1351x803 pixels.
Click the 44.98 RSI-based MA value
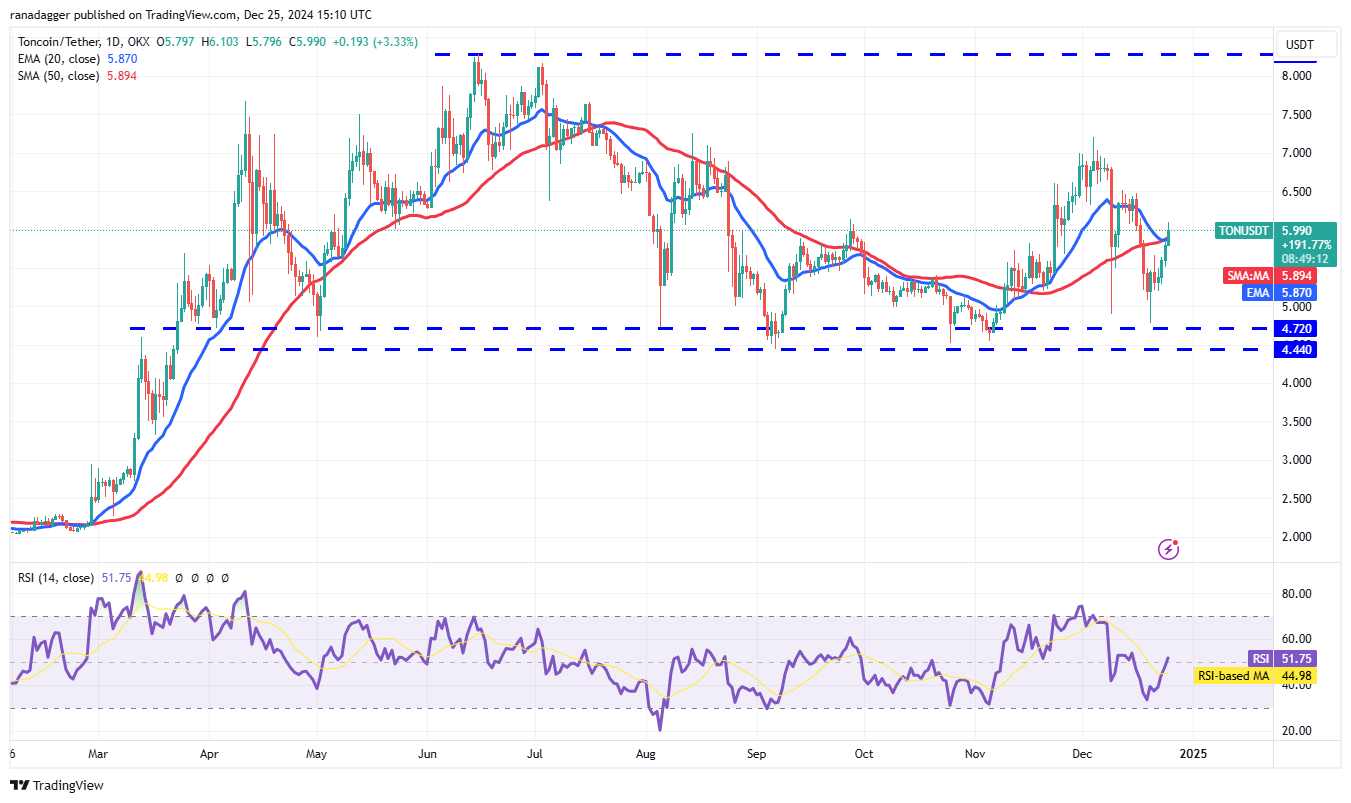coord(1296,676)
